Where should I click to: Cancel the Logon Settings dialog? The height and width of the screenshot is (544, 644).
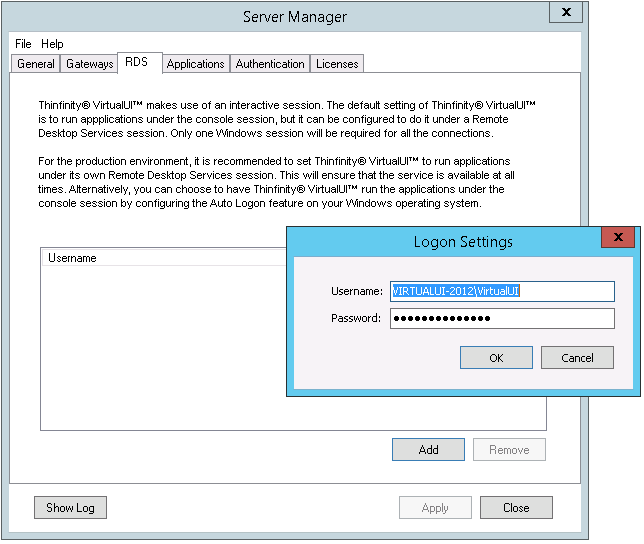[x=577, y=358]
